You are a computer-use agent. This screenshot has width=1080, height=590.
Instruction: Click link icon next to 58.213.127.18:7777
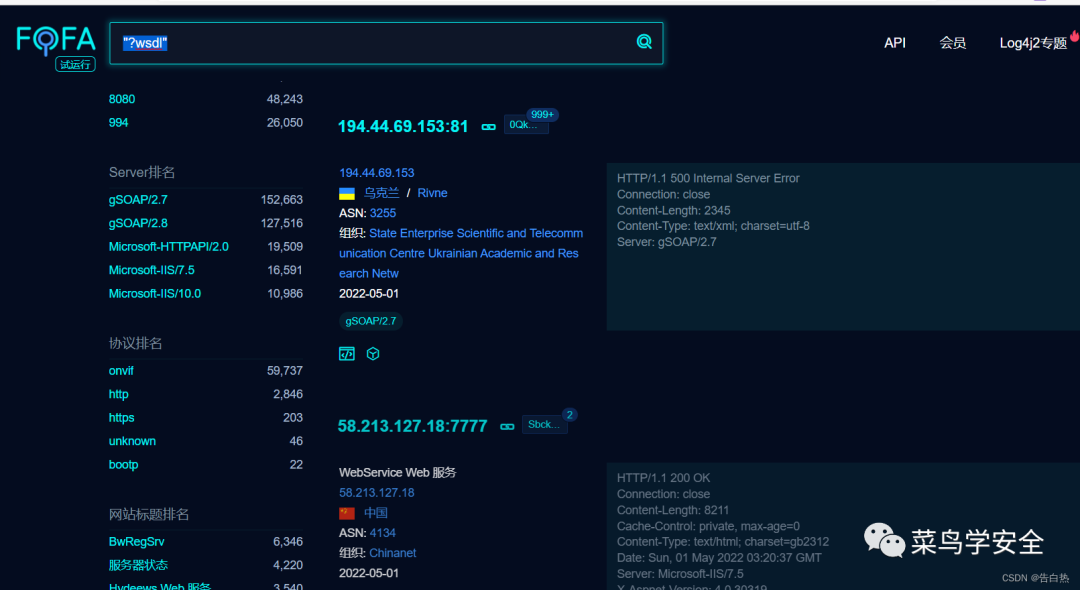tap(507, 426)
